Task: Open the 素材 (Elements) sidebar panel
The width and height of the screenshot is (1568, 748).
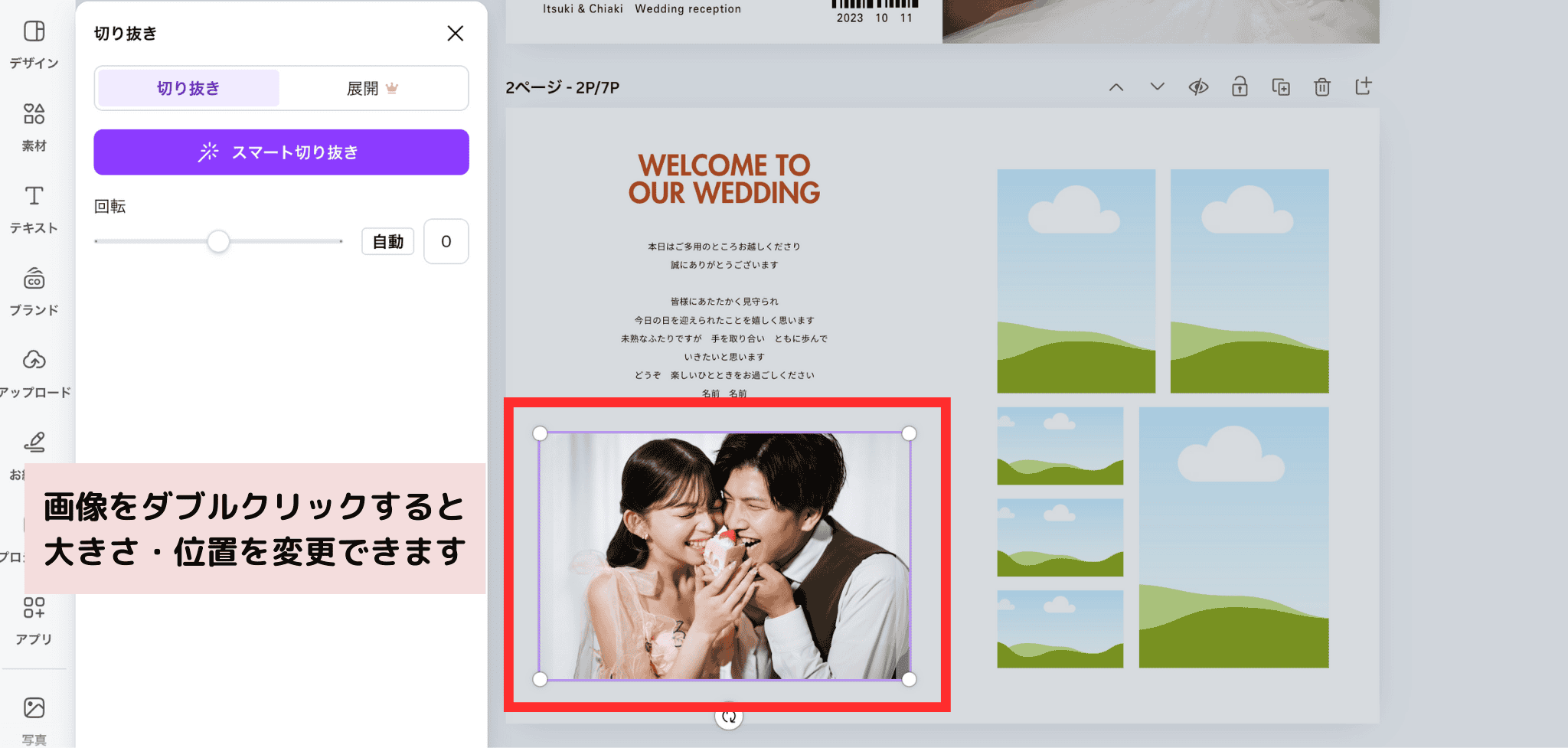Action: pyautogui.click(x=34, y=126)
